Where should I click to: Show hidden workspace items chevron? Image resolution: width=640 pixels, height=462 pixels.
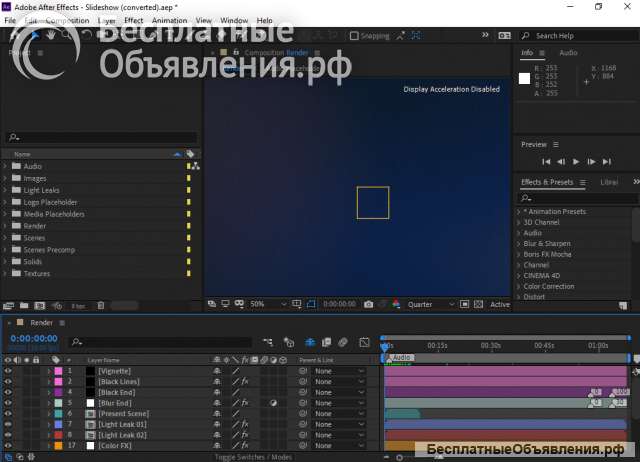coord(485,35)
